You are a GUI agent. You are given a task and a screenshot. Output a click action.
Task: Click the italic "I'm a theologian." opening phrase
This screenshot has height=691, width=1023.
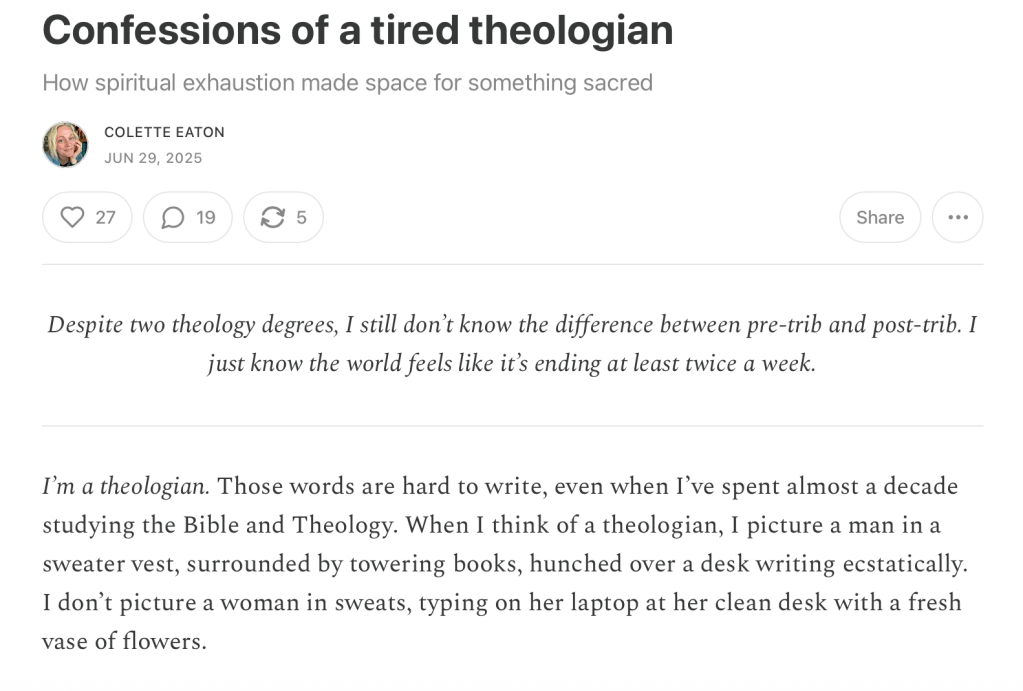tap(125, 487)
